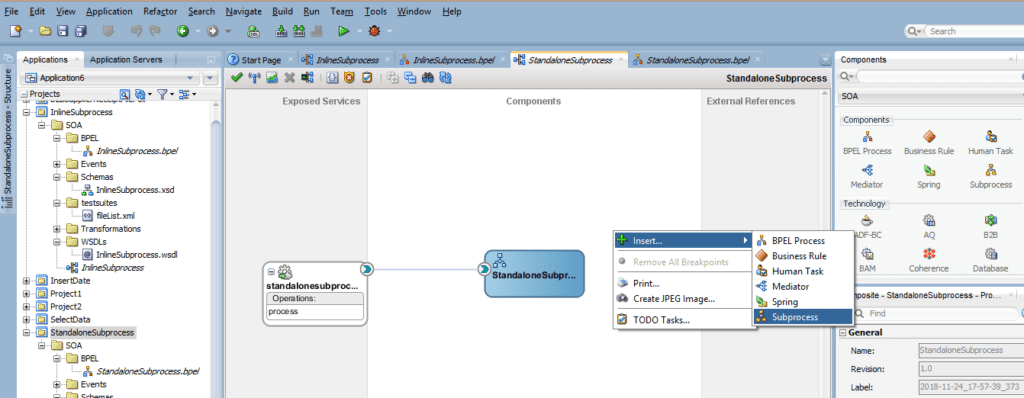Collapse the General properties section
The height and width of the screenshot is (398, 1024).
tap(843, 333)
